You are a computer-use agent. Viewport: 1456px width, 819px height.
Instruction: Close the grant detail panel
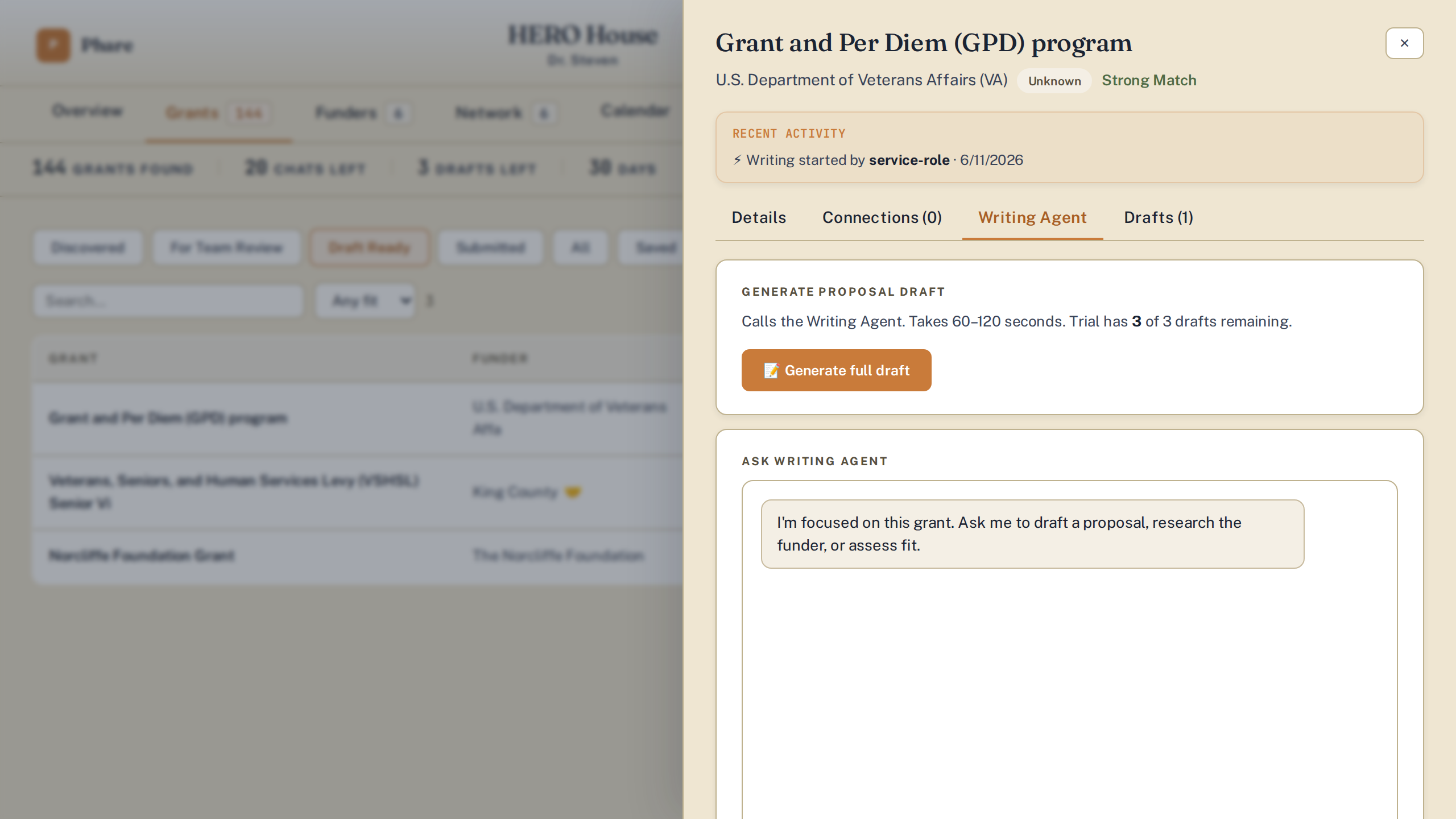pyautogui.click(x=1404, y=43)
